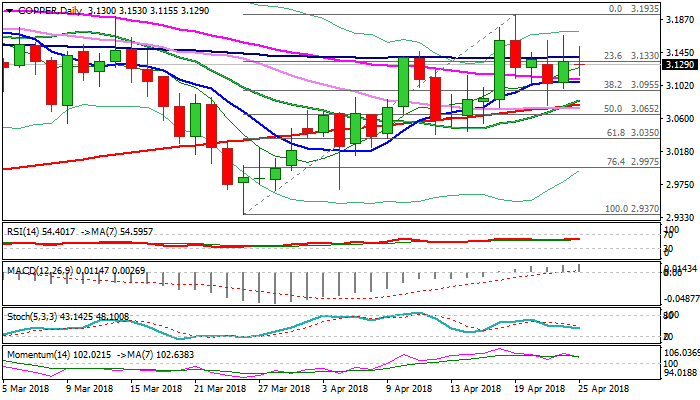Click the 2.9750 price axis label
The height and width of the screenshot is (400, 700).
[x=680, y=184]
